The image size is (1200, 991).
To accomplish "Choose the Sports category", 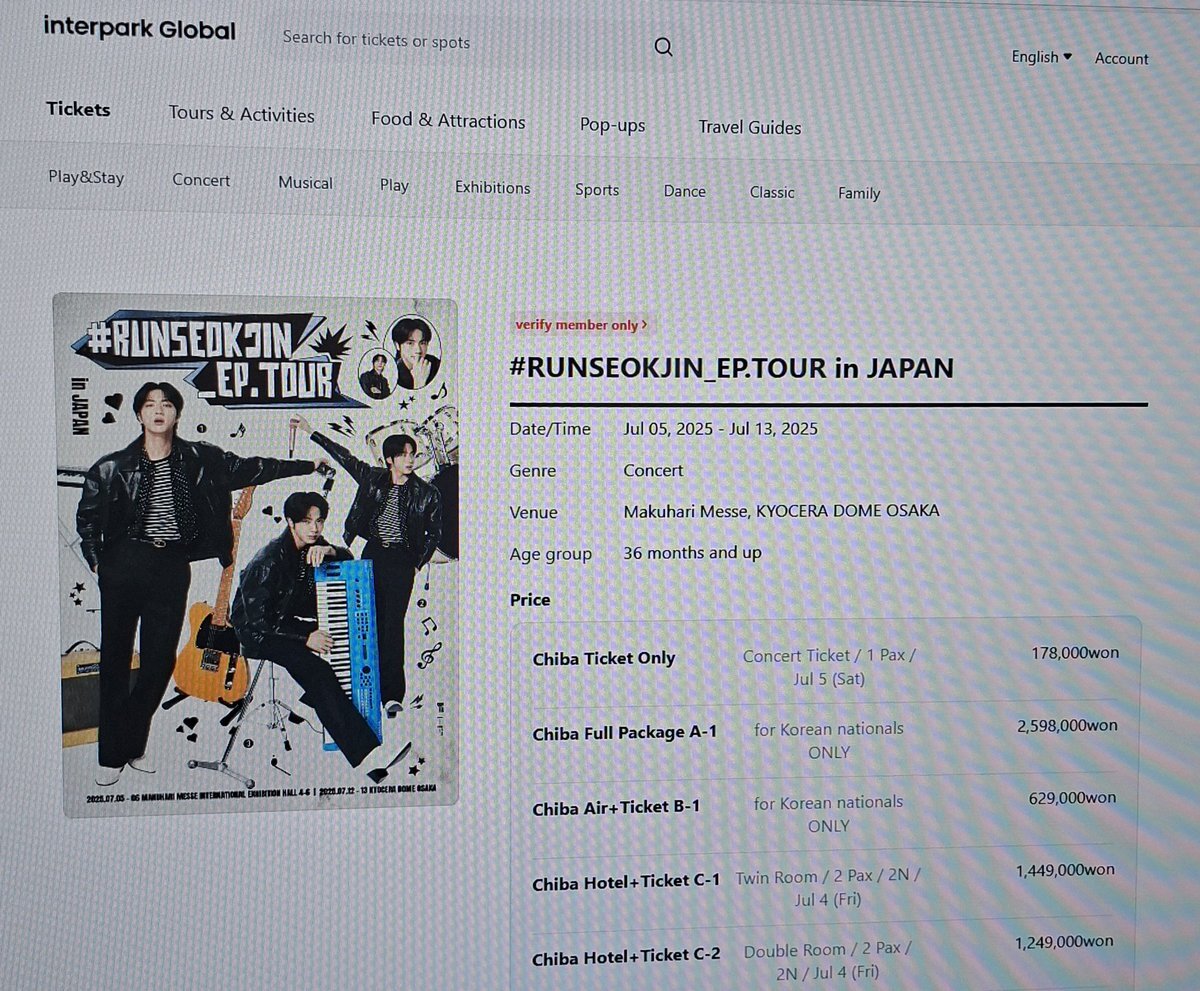I will point(597,189).
